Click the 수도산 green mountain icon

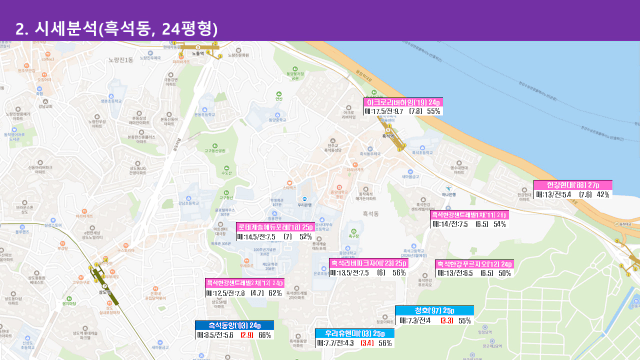pyautogui.click(x=227, y=168)
